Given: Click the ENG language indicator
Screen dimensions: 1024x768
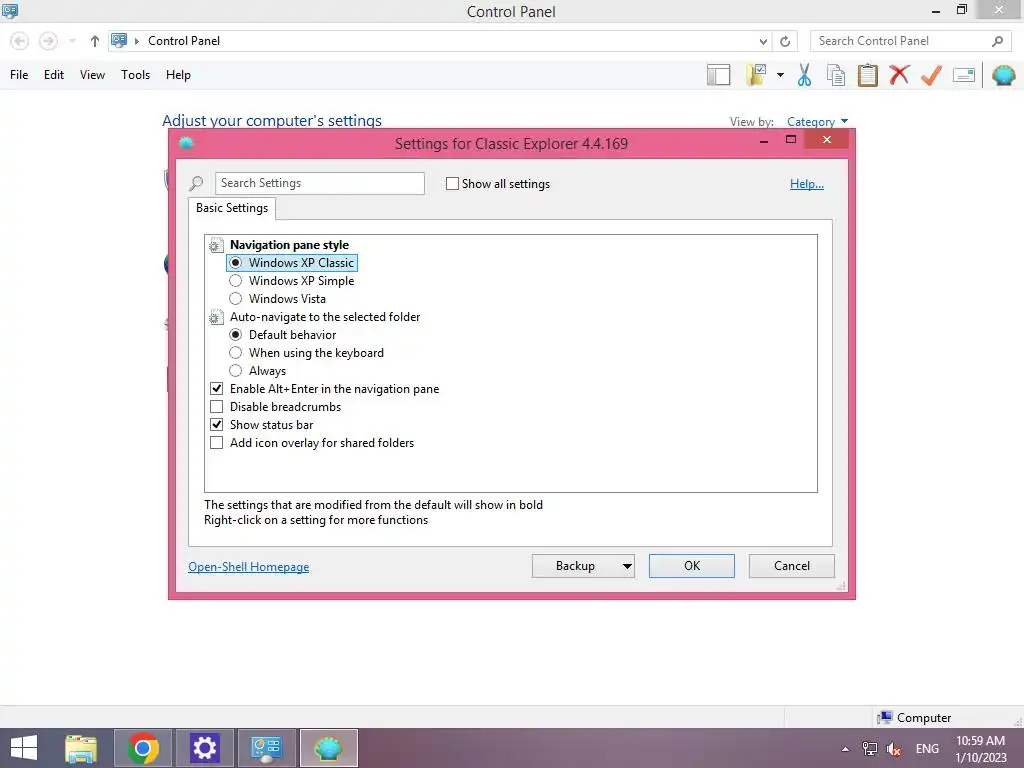Looking at the screenshot, I should pos(927,749).
